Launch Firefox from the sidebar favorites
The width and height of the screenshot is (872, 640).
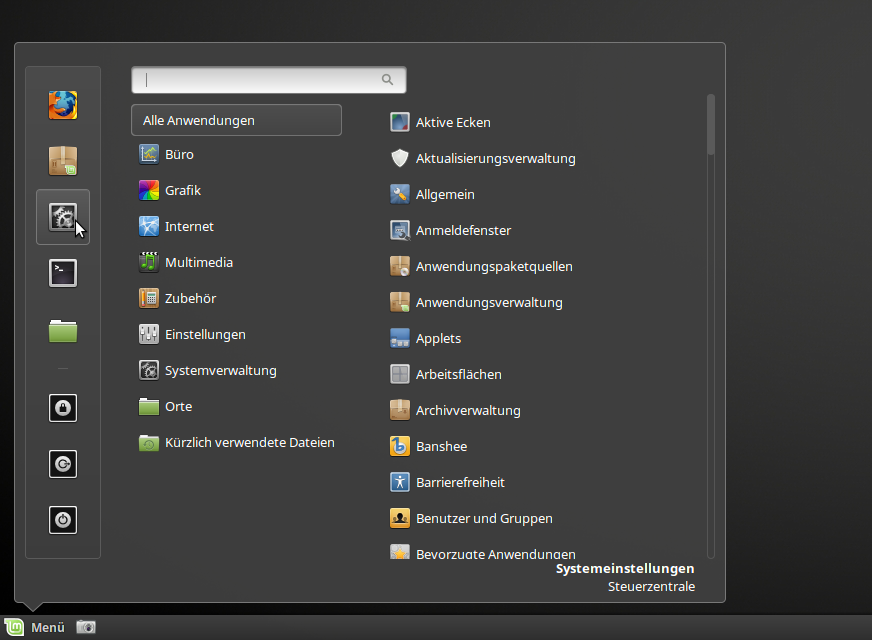[62, 104]
